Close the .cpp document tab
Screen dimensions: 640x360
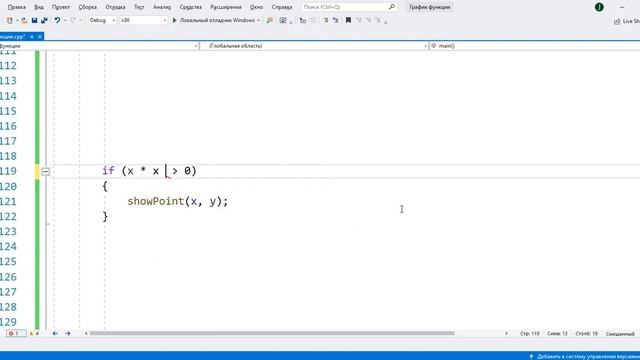pos(40,37)
